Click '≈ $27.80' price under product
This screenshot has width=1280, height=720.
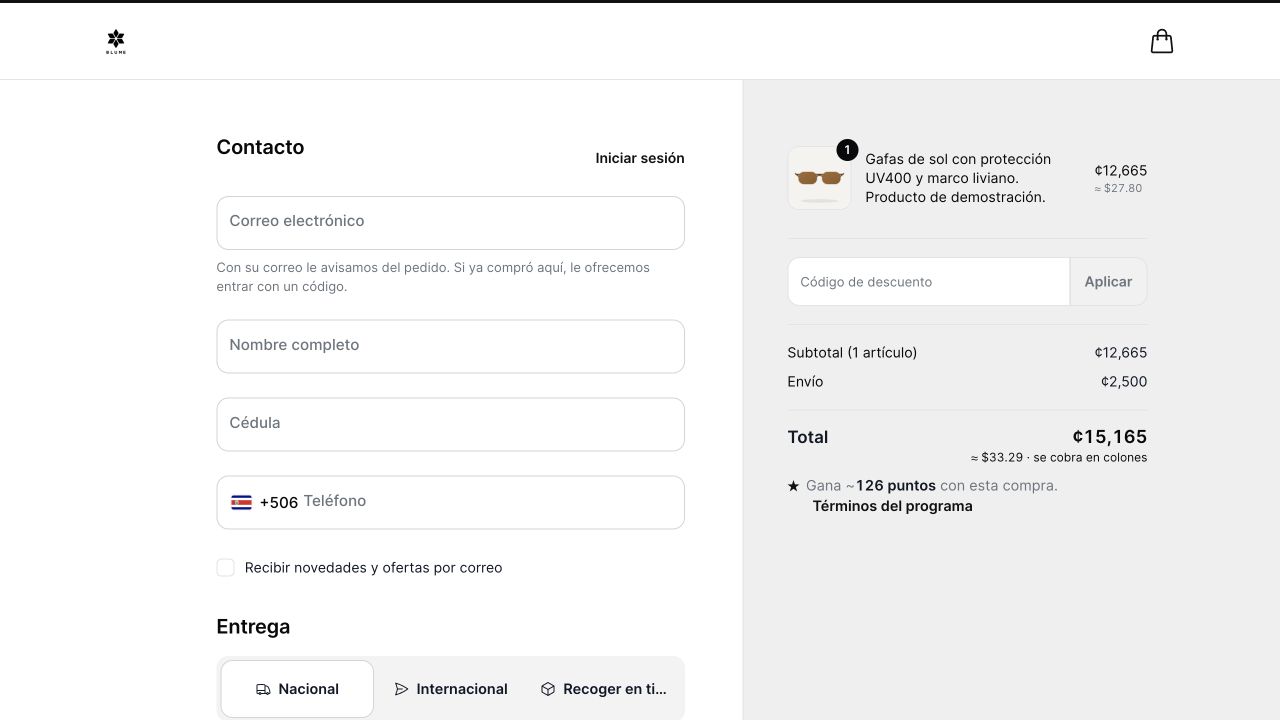[x=1118, y=188]
